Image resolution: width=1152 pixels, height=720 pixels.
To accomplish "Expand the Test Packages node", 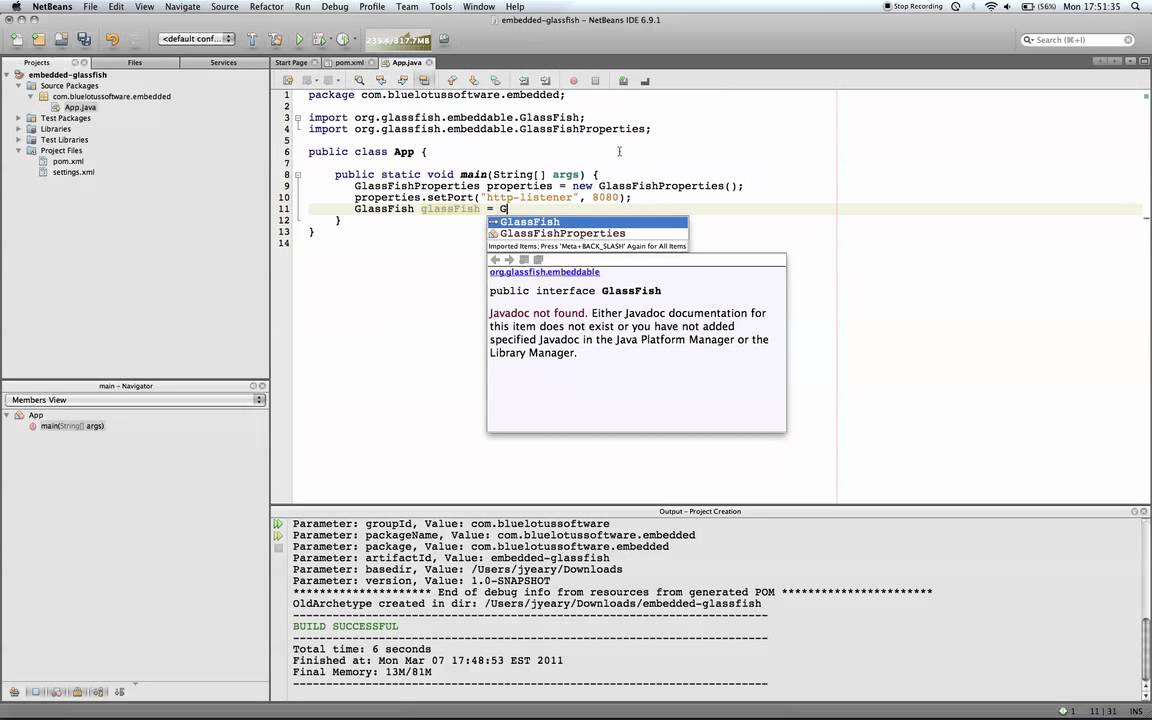I will [19, 118].
